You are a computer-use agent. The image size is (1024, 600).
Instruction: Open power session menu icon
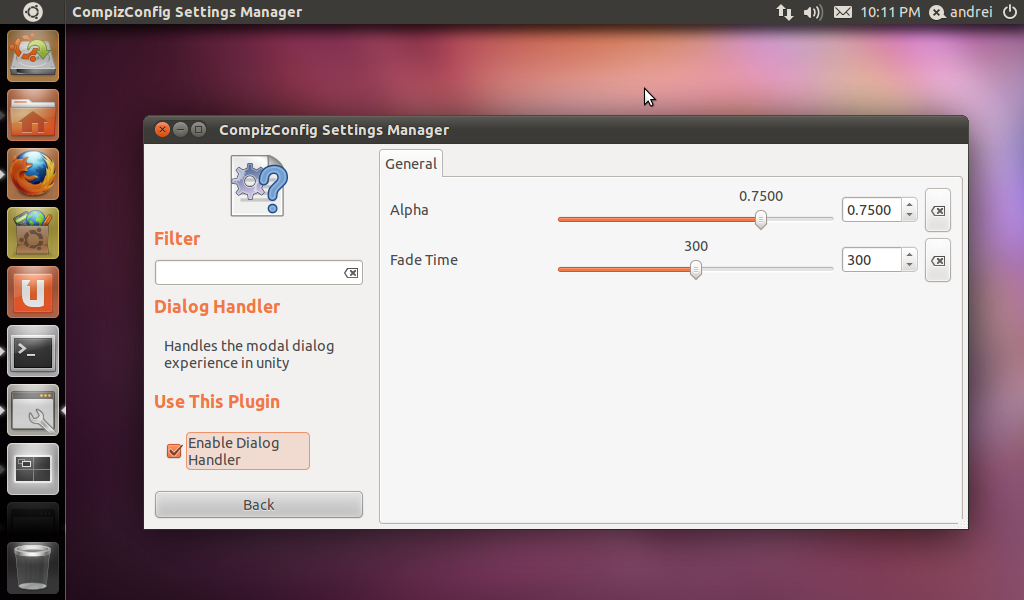click(1009, 12)
